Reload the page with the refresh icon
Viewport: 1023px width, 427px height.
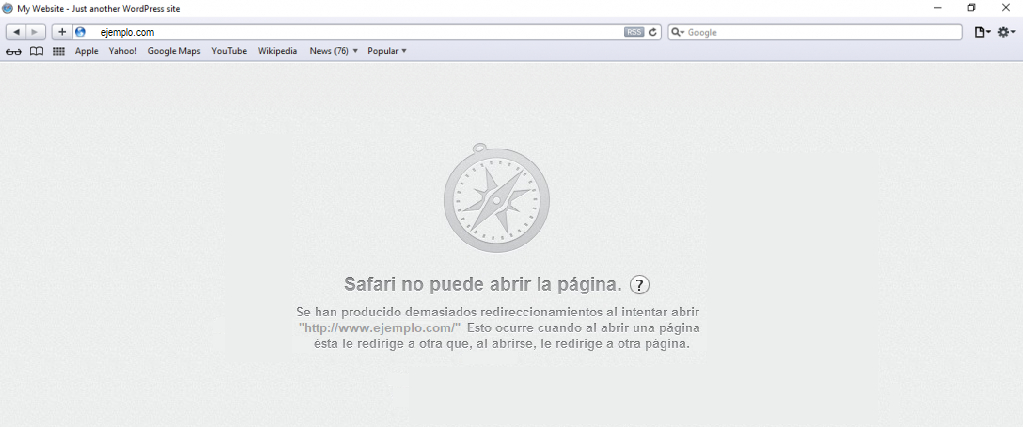click(x=652, y=32)
